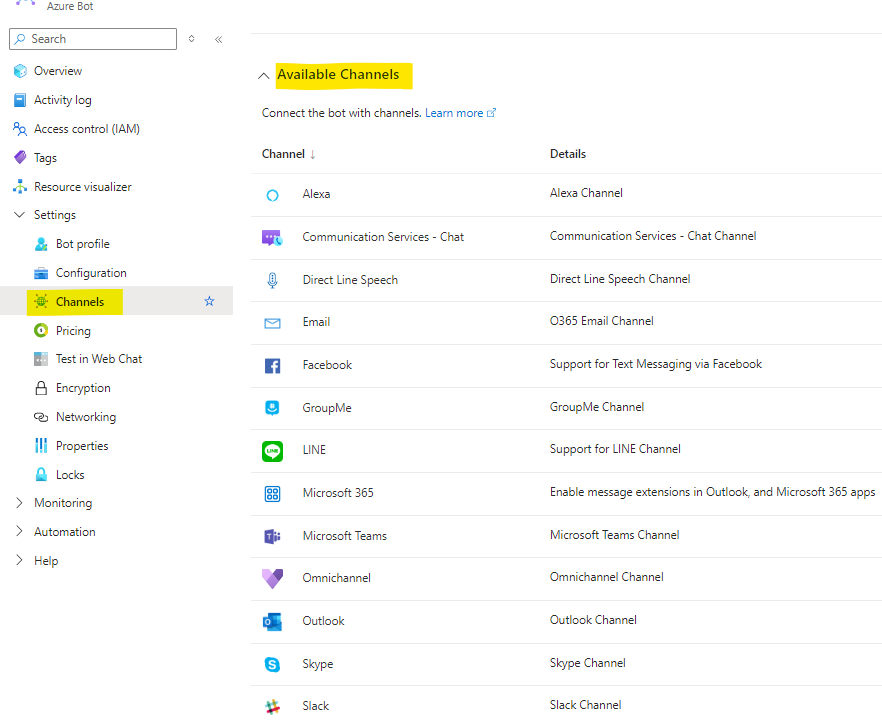The image size is (882, 721).
Task: Open the Networking settings item
Action: pyautogui.click(x=86, y=417)
